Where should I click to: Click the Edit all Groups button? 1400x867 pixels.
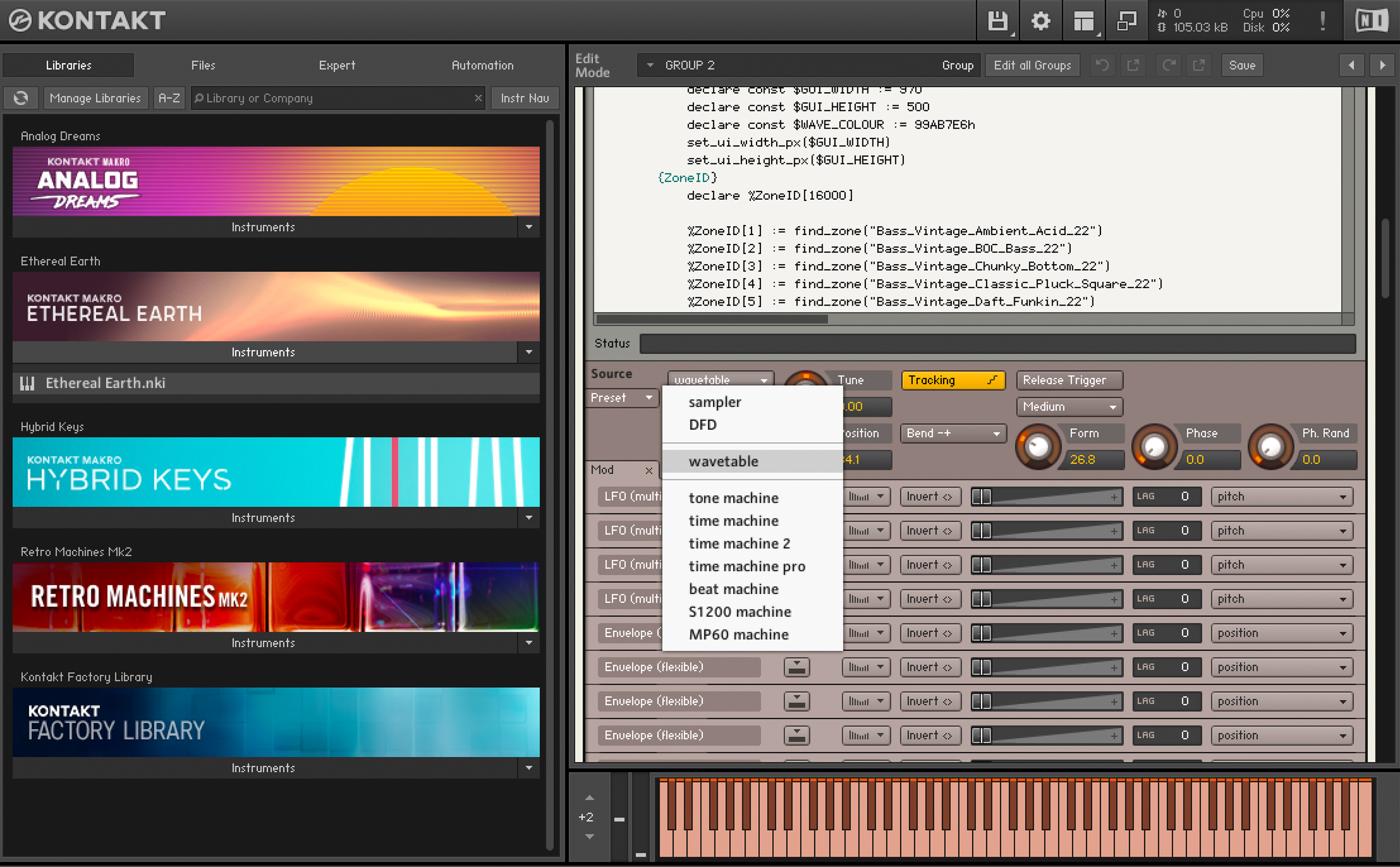coord(1033,65)
